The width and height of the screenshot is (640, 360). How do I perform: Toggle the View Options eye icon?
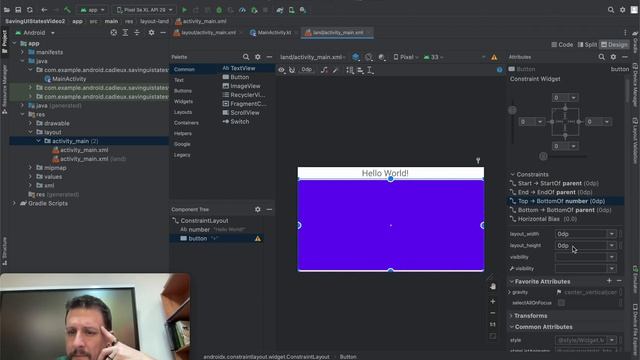click(x=281, y=70)
